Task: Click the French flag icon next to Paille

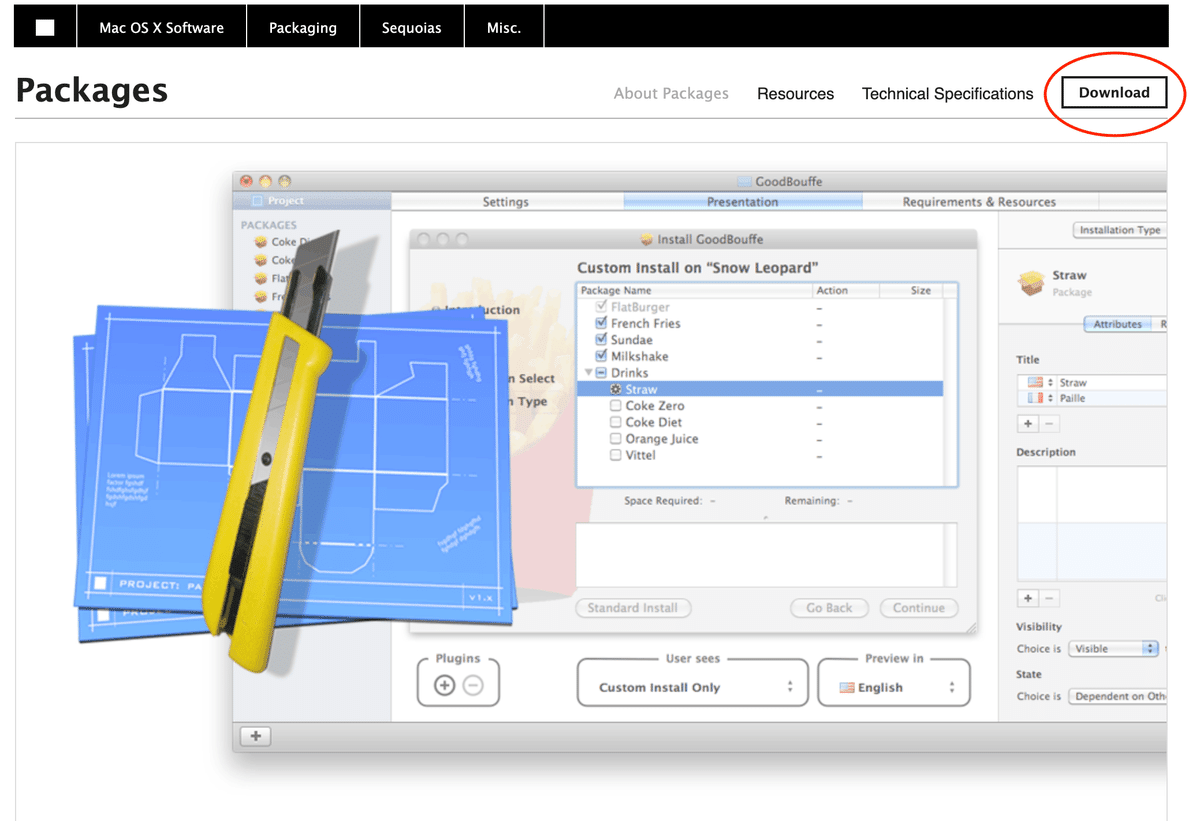Action: pos(1036,398)
